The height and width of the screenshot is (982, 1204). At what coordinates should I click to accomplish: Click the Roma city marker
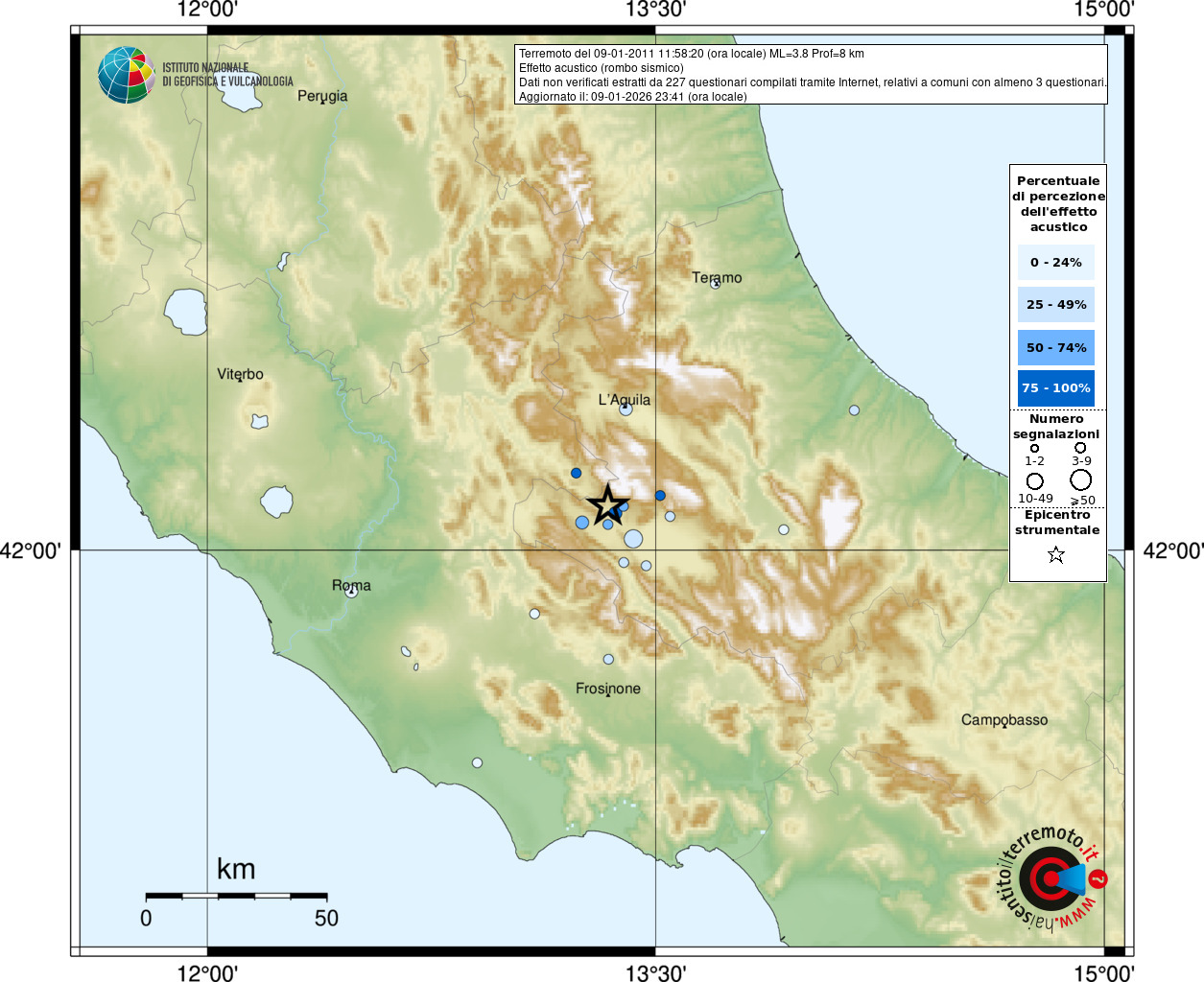(x=351, y=592)
